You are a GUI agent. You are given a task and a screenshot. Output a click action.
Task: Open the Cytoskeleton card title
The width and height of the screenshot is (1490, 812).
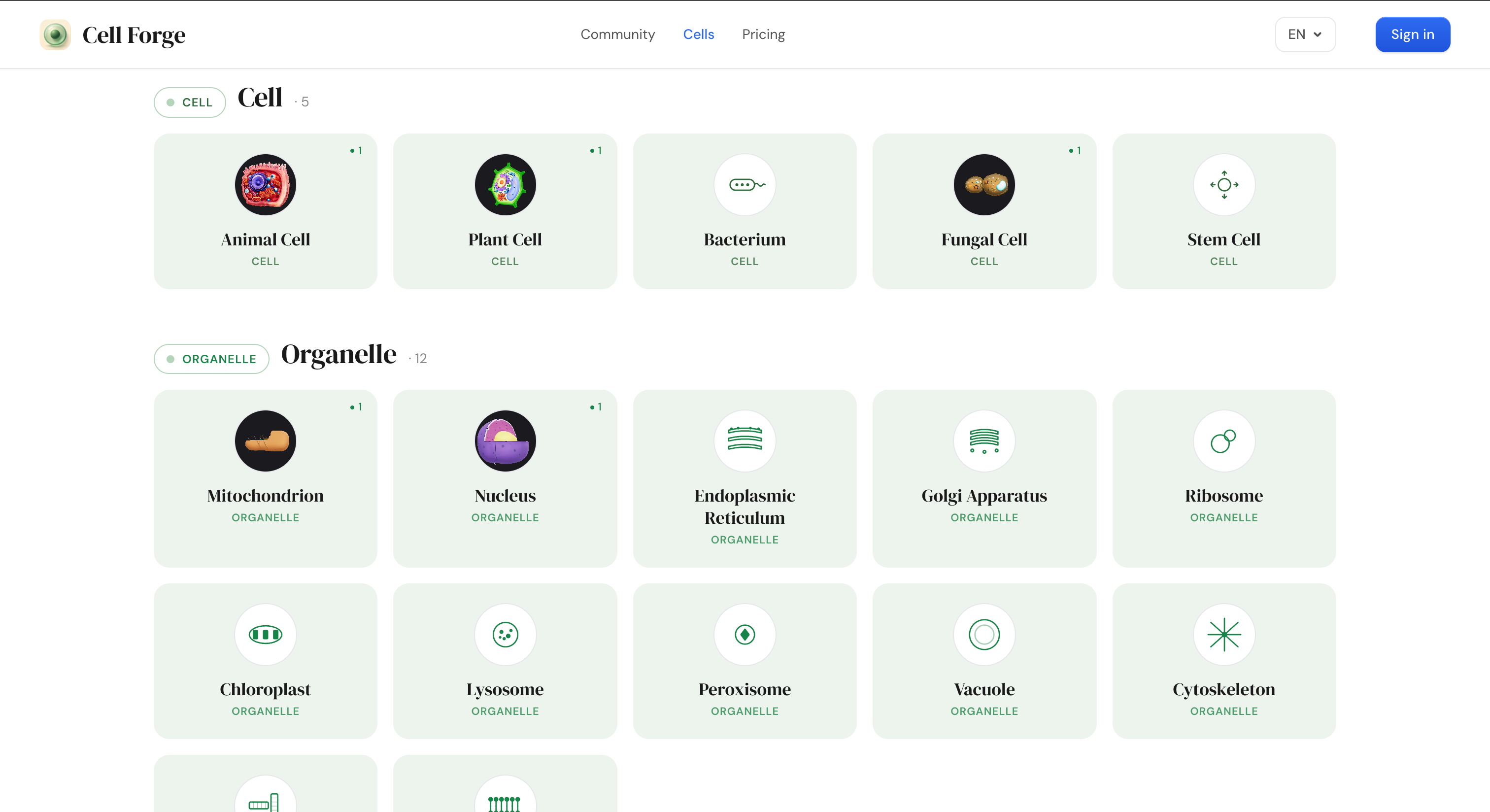pyautogui.click(x=1224, y=689)
